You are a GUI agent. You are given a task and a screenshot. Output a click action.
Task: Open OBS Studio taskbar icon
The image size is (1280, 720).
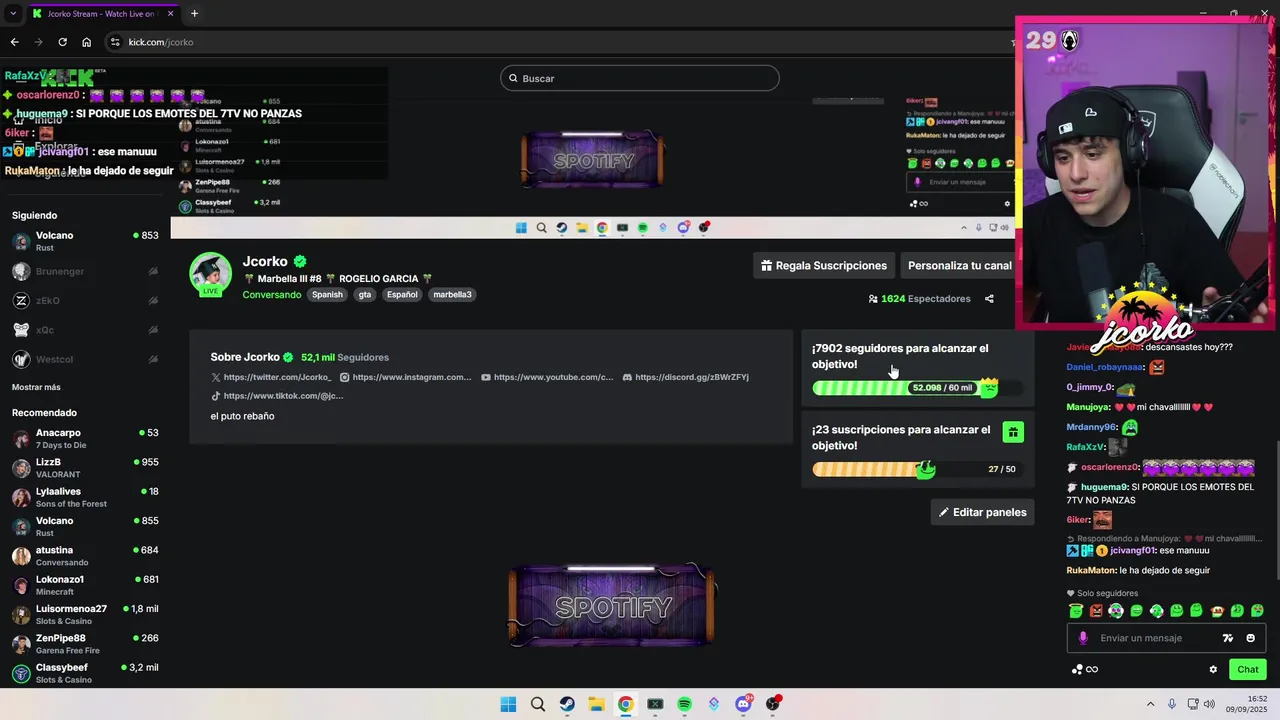pos(772,704)
